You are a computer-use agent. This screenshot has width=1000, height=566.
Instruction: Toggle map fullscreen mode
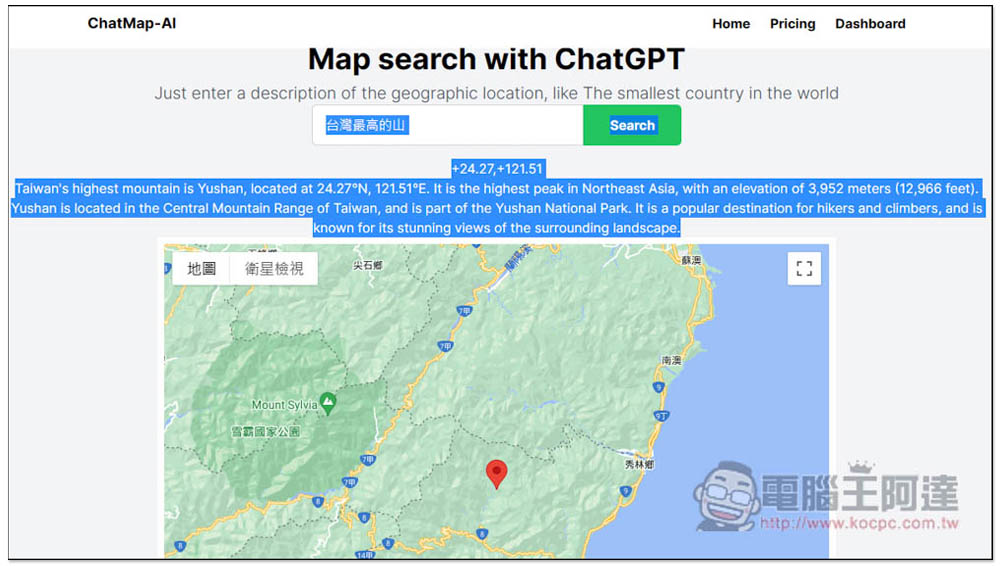pos(804,269)
